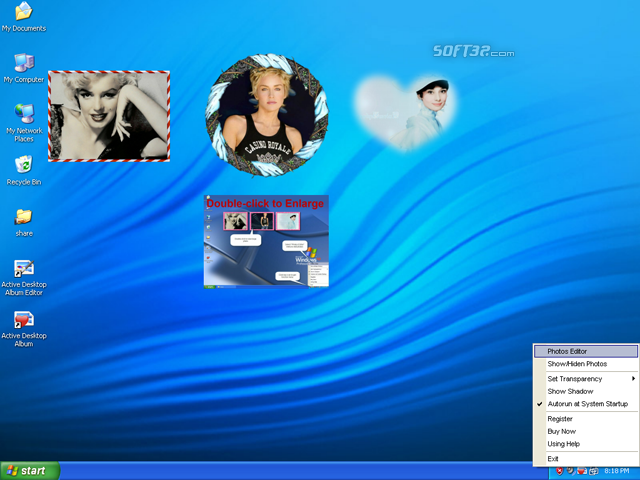Select Buy Now in the tray menu
This screenshot has height=480, width=640.
(586, 431)
